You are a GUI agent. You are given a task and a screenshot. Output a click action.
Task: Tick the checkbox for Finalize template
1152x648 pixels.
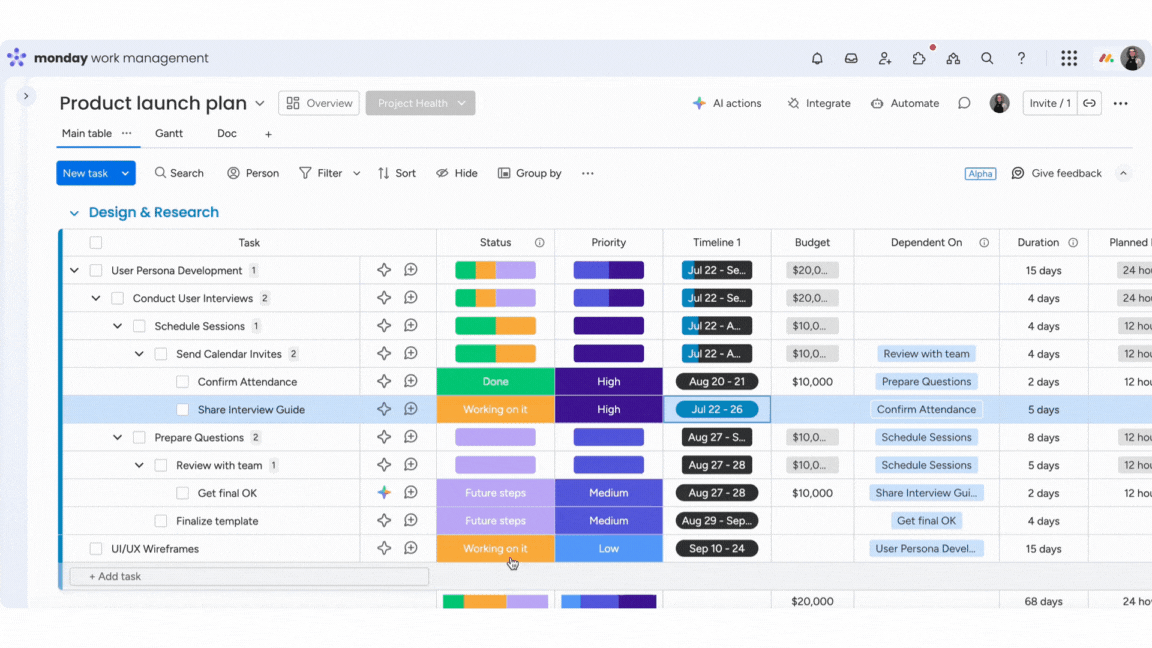point(161,521)
